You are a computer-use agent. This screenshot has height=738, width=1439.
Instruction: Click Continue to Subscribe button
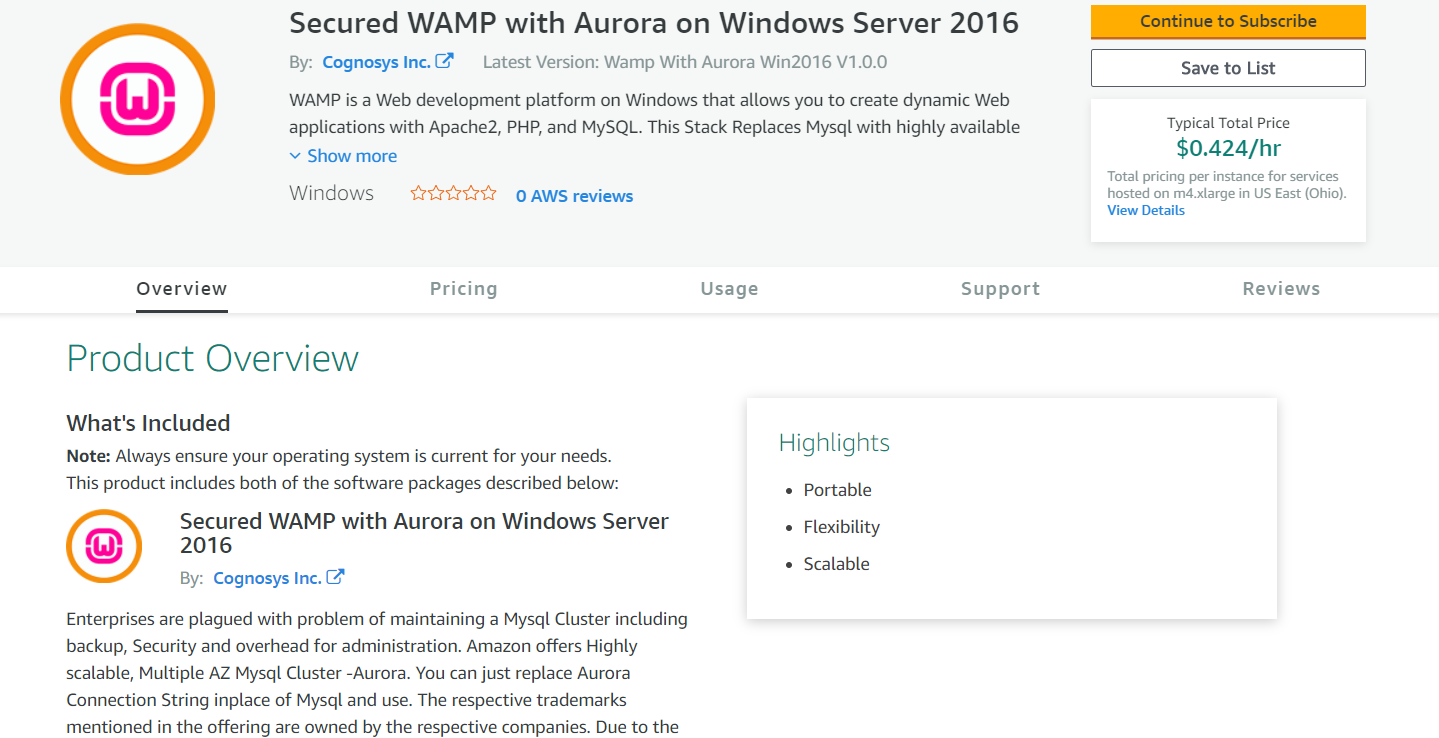1228,21
